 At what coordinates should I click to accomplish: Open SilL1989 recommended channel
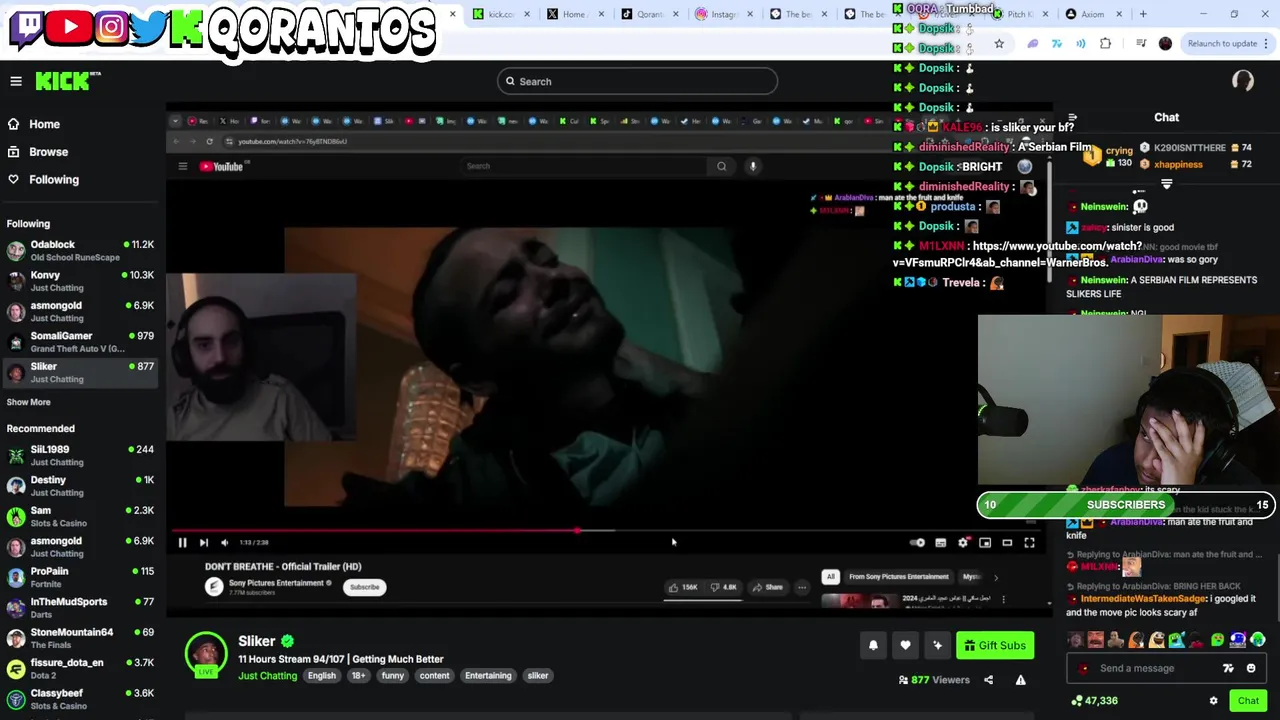[80, 455]
